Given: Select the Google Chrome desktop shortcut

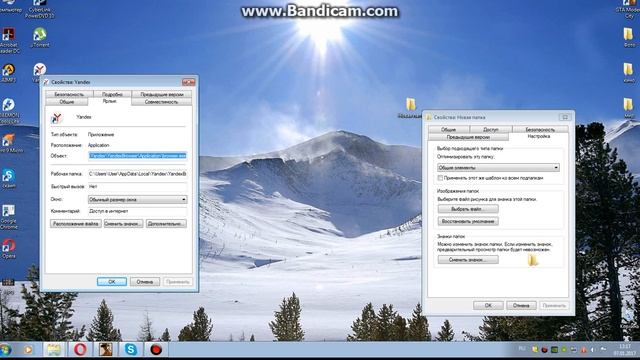Looking at the screenshot, I should [9, 216].
